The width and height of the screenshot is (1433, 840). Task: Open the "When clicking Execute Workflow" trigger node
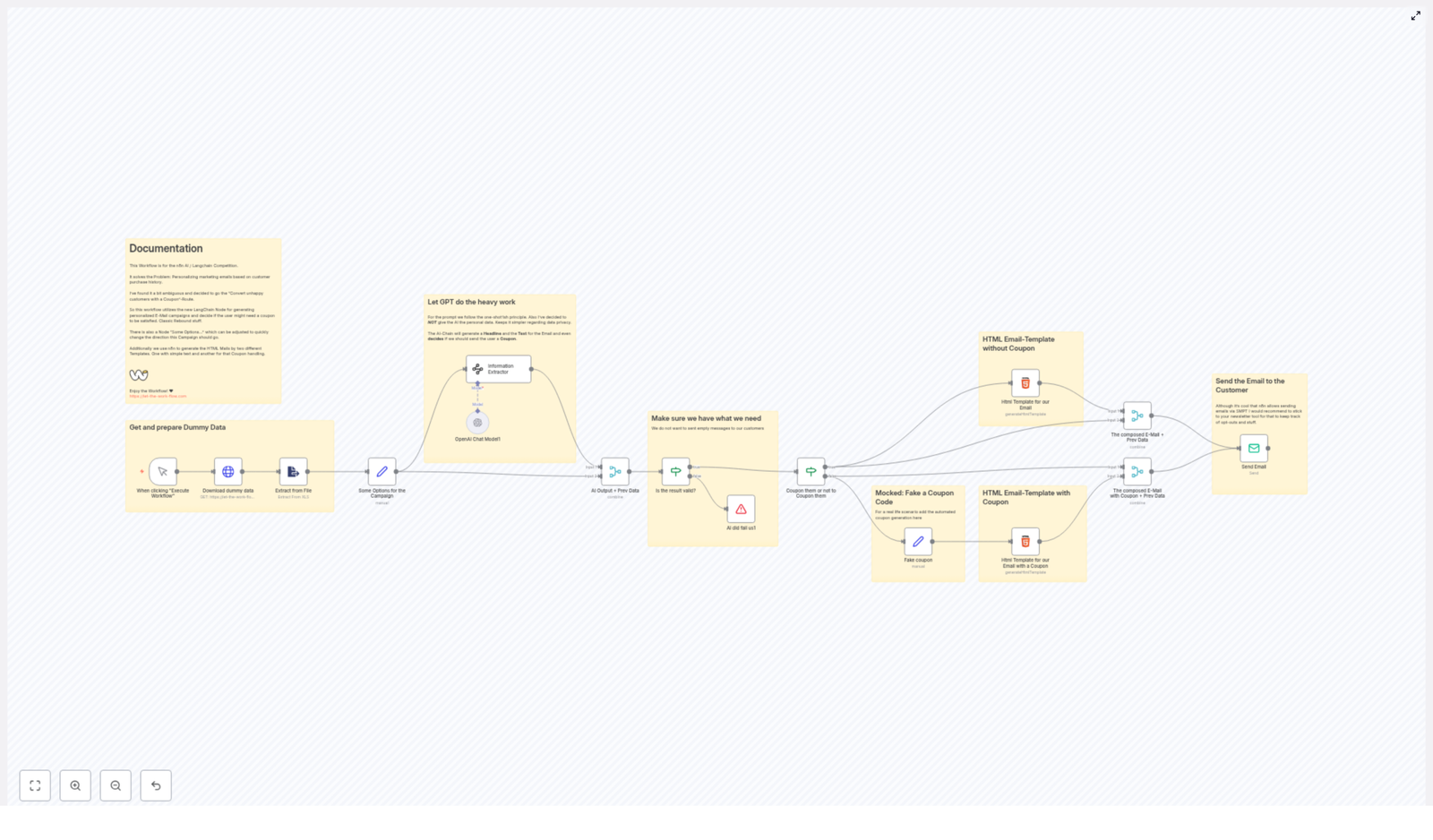[x=162, y=472]
